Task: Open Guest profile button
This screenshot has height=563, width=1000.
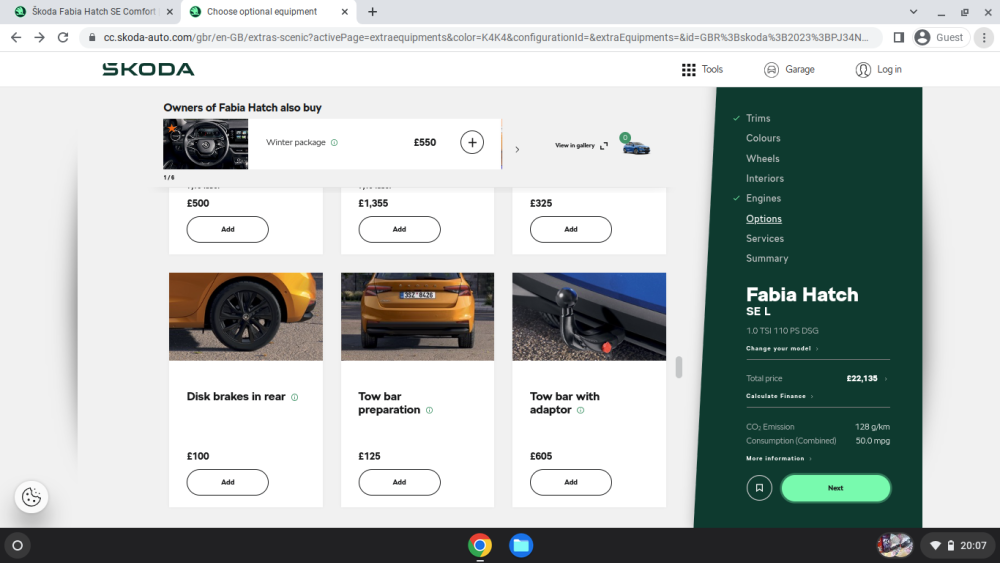Action: (939, 38)
